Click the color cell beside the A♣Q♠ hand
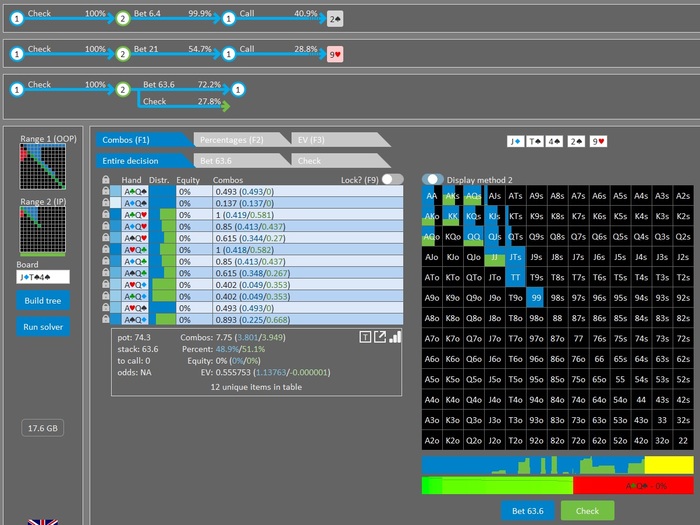Screen dimensions: 700x525 point(116,191)
